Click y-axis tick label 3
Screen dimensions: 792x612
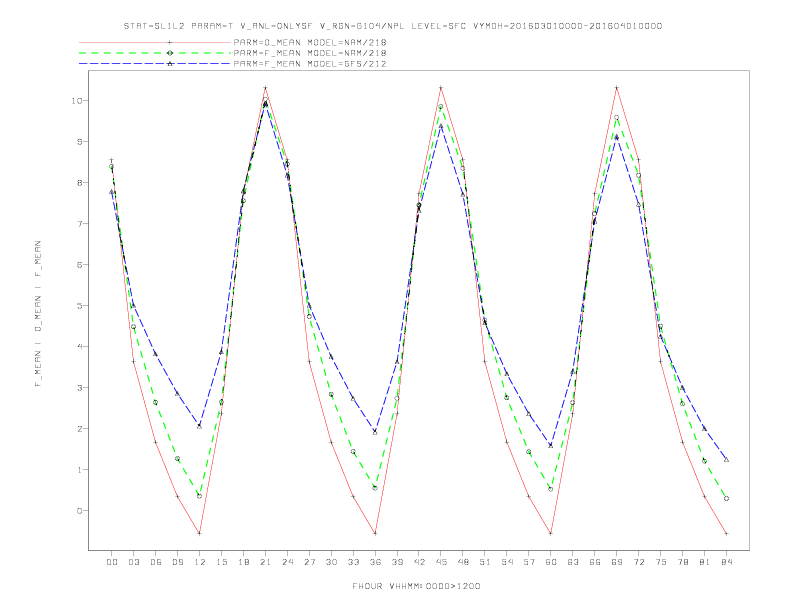pyautogui.click(x=79, y=388)
